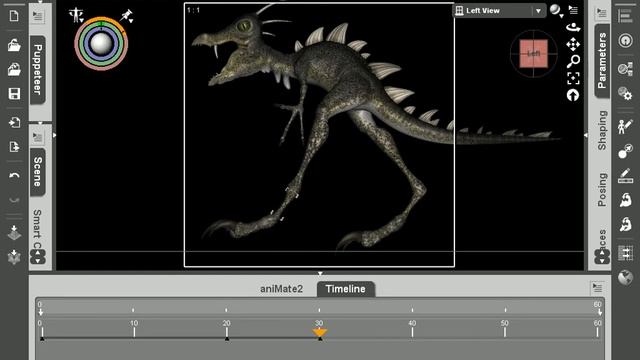Collapse the left pane with the arrow handle
Viewport: 640px width, 360px height.
(x=54, y=135)
